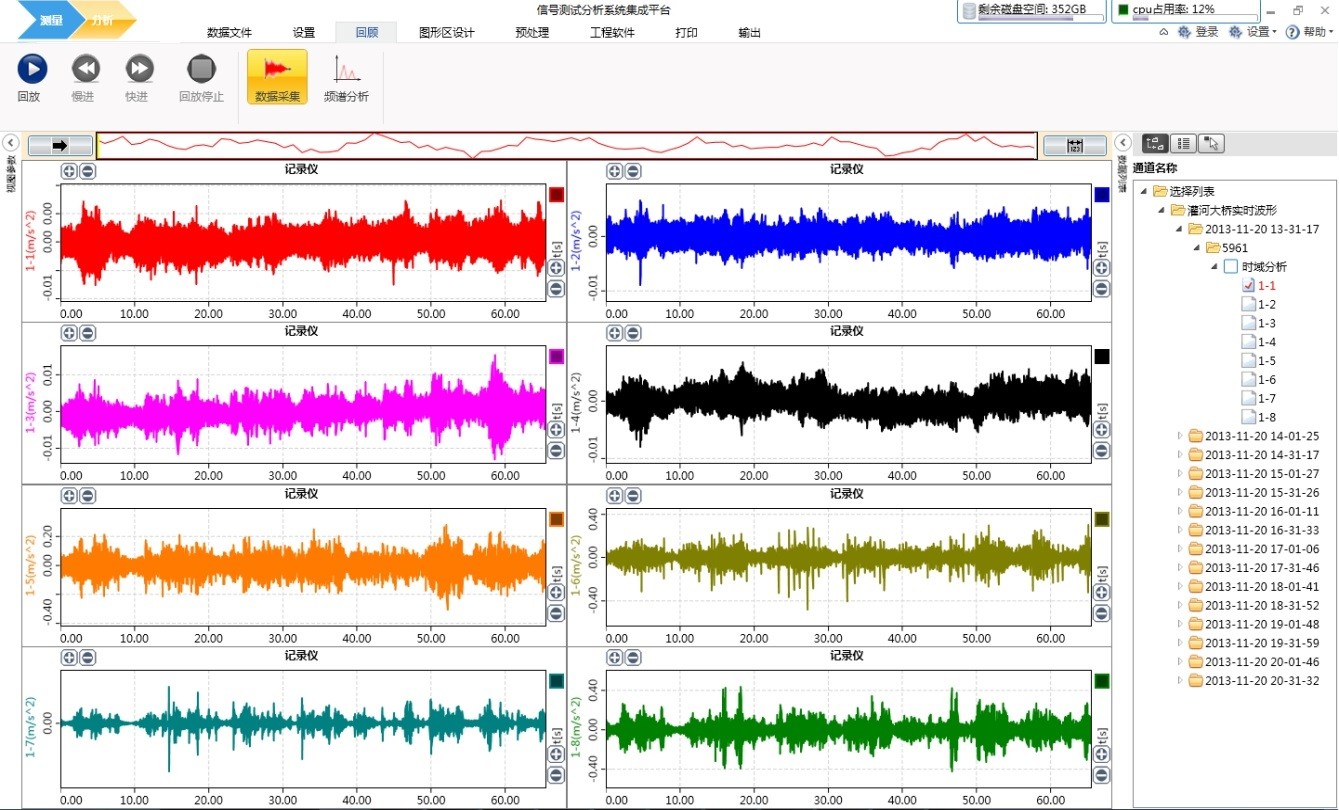Toggle the 时域分析 checkbox
Viewport: 1339px width, 810px height.
[x=1230, y=267]
